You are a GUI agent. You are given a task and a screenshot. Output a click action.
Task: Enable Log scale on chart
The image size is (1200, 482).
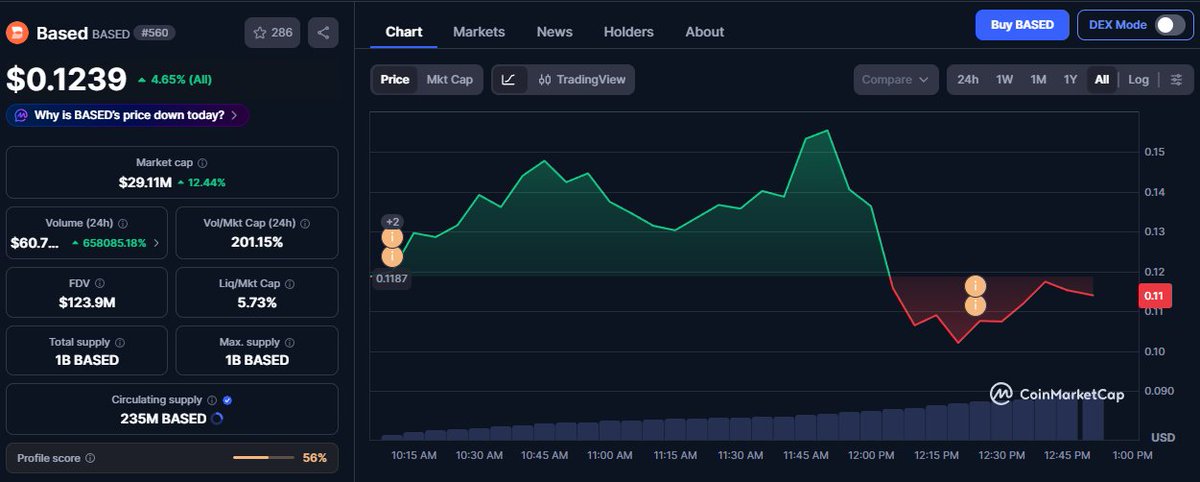[1139, 79]
